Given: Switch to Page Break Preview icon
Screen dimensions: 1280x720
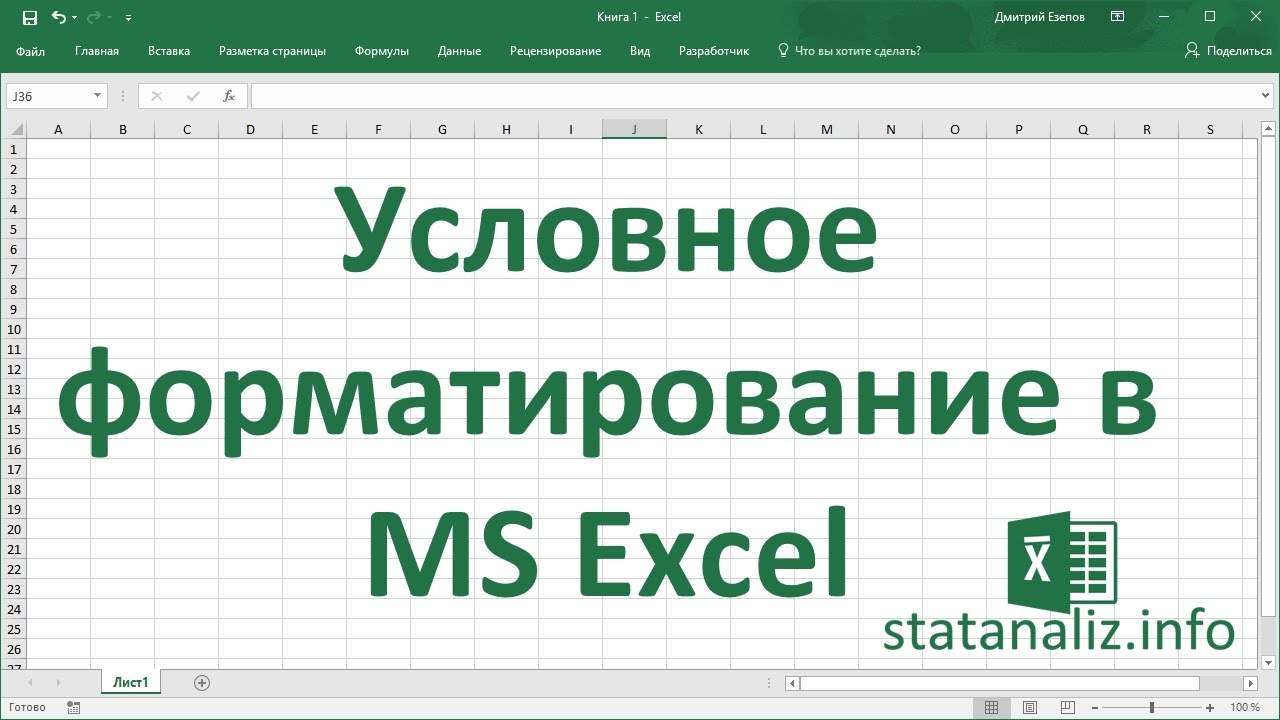Looking at the screenshot, I should (1069, 707).
